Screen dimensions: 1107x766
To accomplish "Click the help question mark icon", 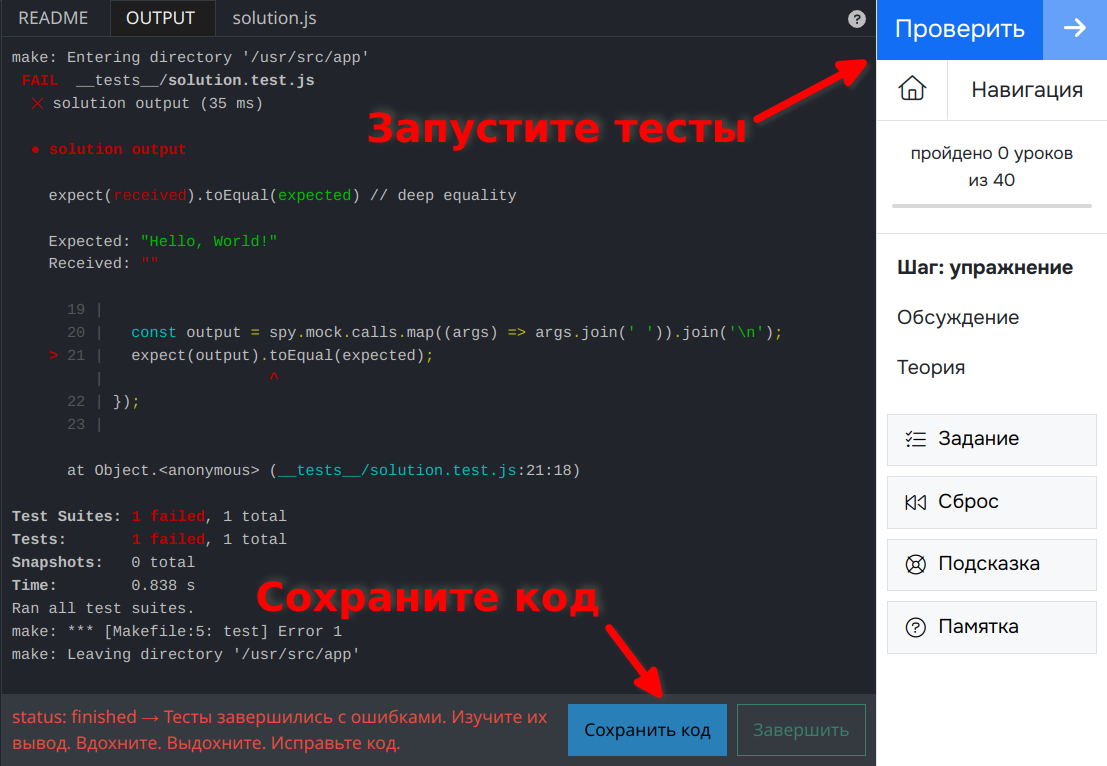I will tap(856, 19).
